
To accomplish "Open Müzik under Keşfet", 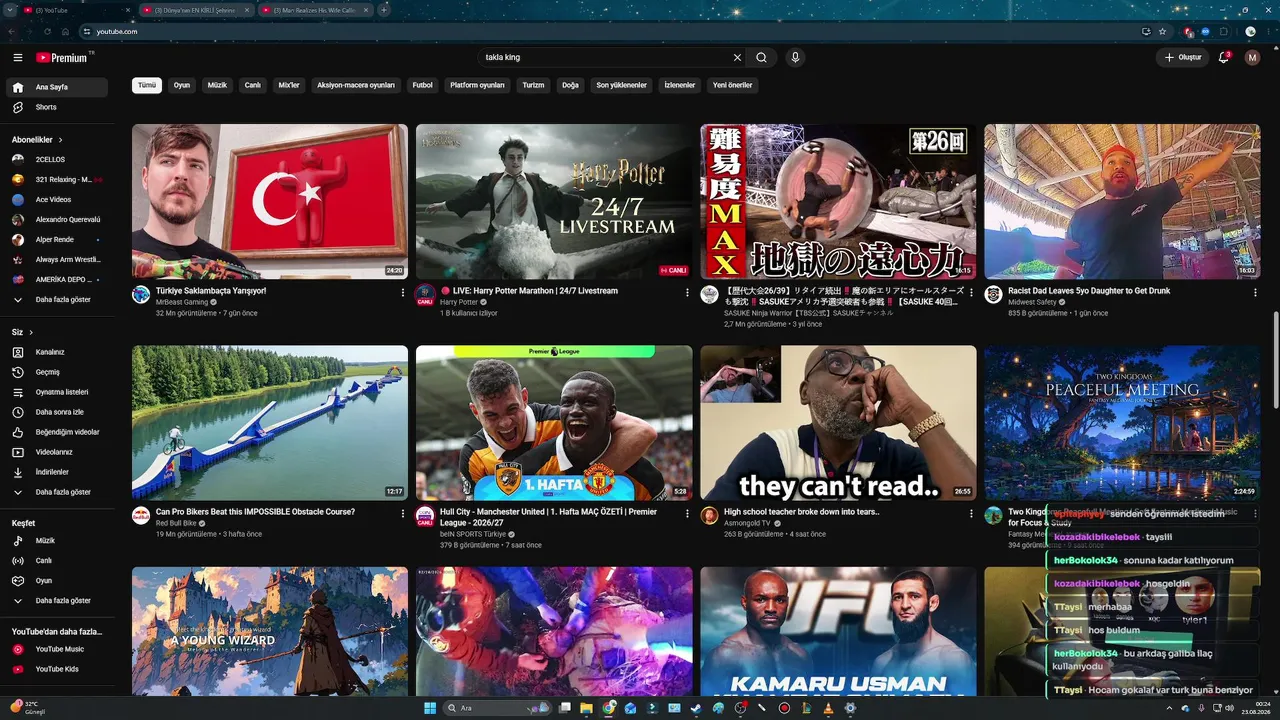I will click(58, 541).
